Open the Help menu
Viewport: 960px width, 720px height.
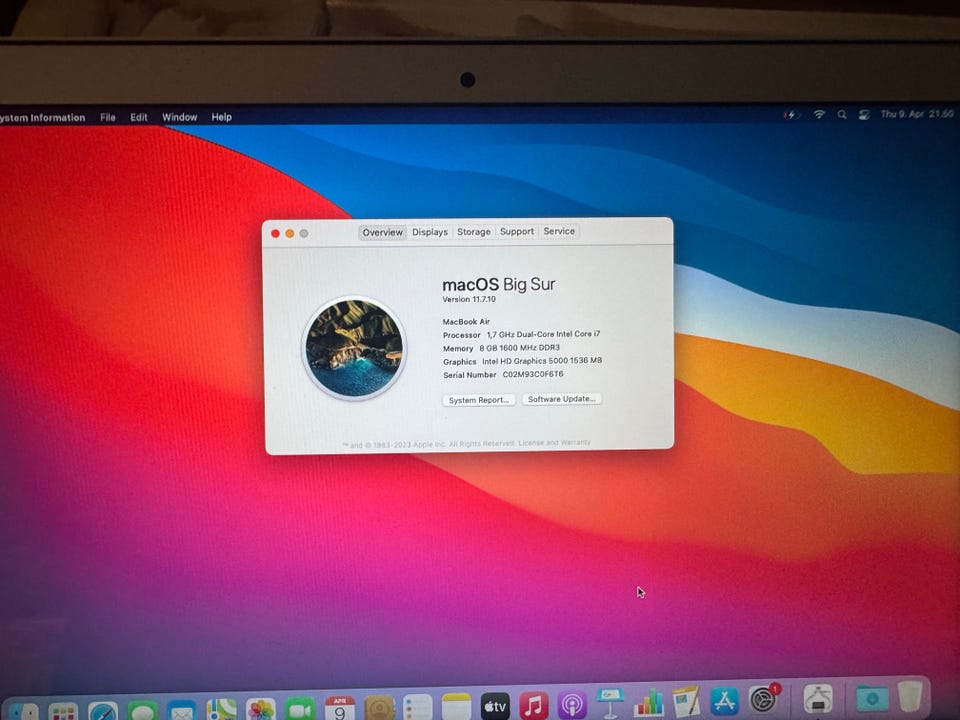coord(222,117)
